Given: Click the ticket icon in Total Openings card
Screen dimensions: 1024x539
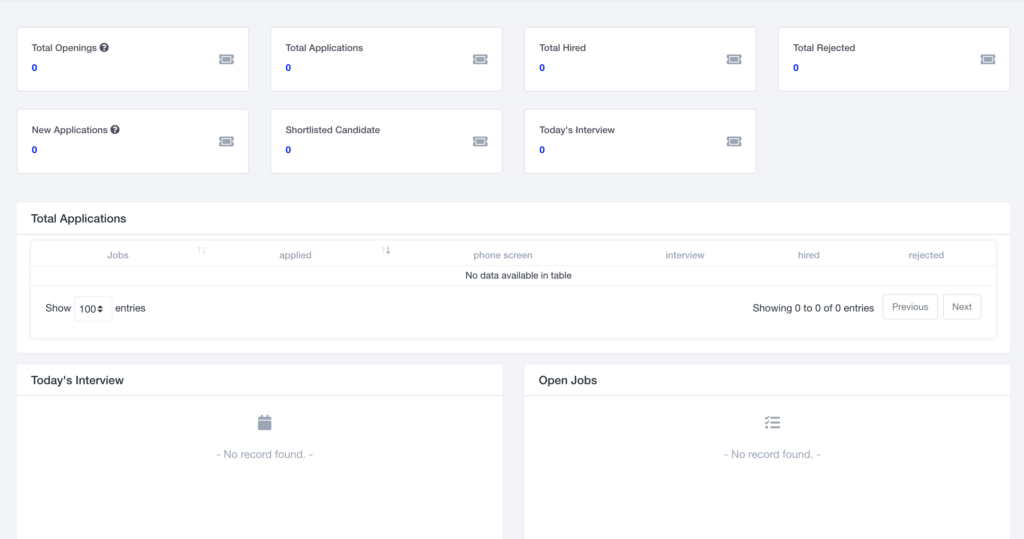Looking at the screenshot, I should [x=227, y=59].
